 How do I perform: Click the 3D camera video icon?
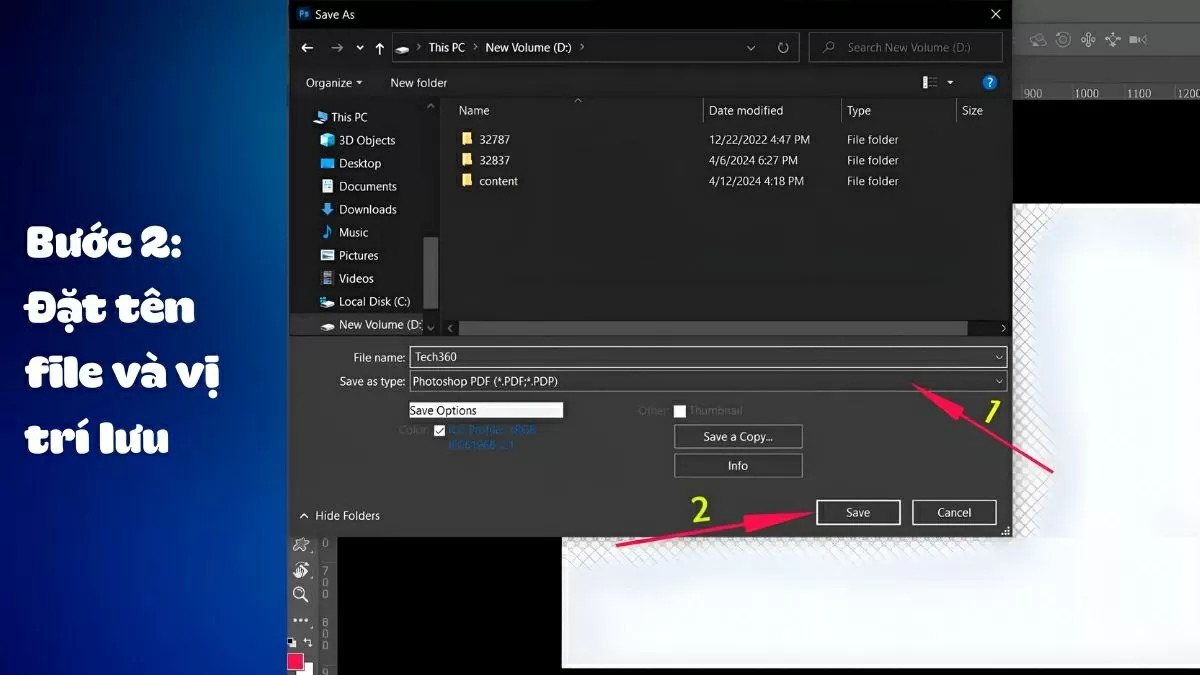pyautogui.click(x=1137, y=40)
